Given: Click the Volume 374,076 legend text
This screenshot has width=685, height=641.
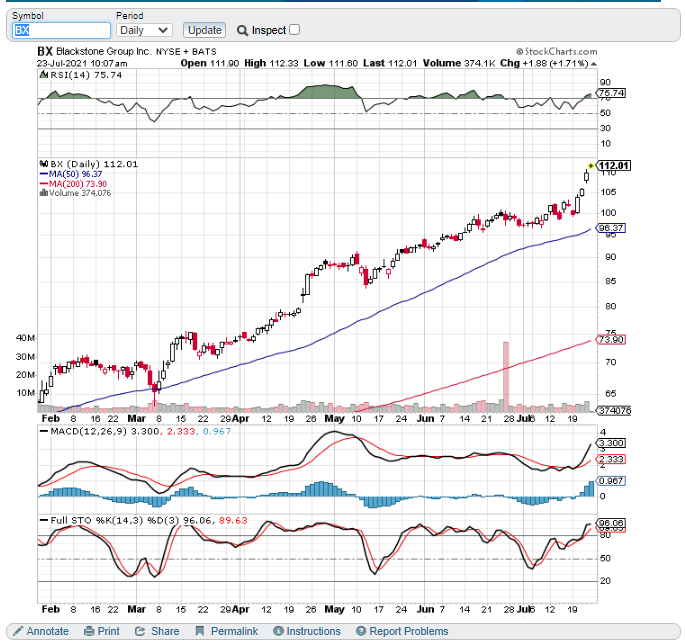Looking at the screenshot, I should pyautogui.click(x=80, y=193).
